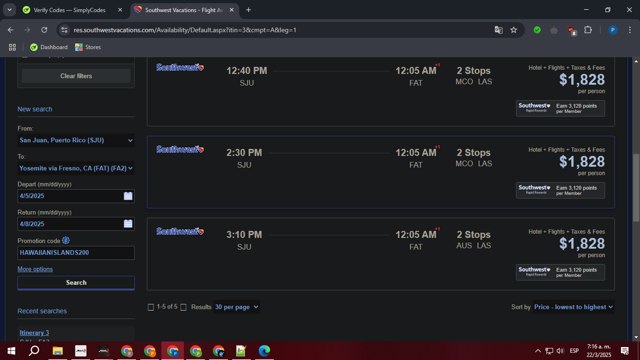Image resolution: width=640 pixels, height=360 pixels.
Task: Open Sort by Price lowest to highest dropdown
Action: point(573,307)
